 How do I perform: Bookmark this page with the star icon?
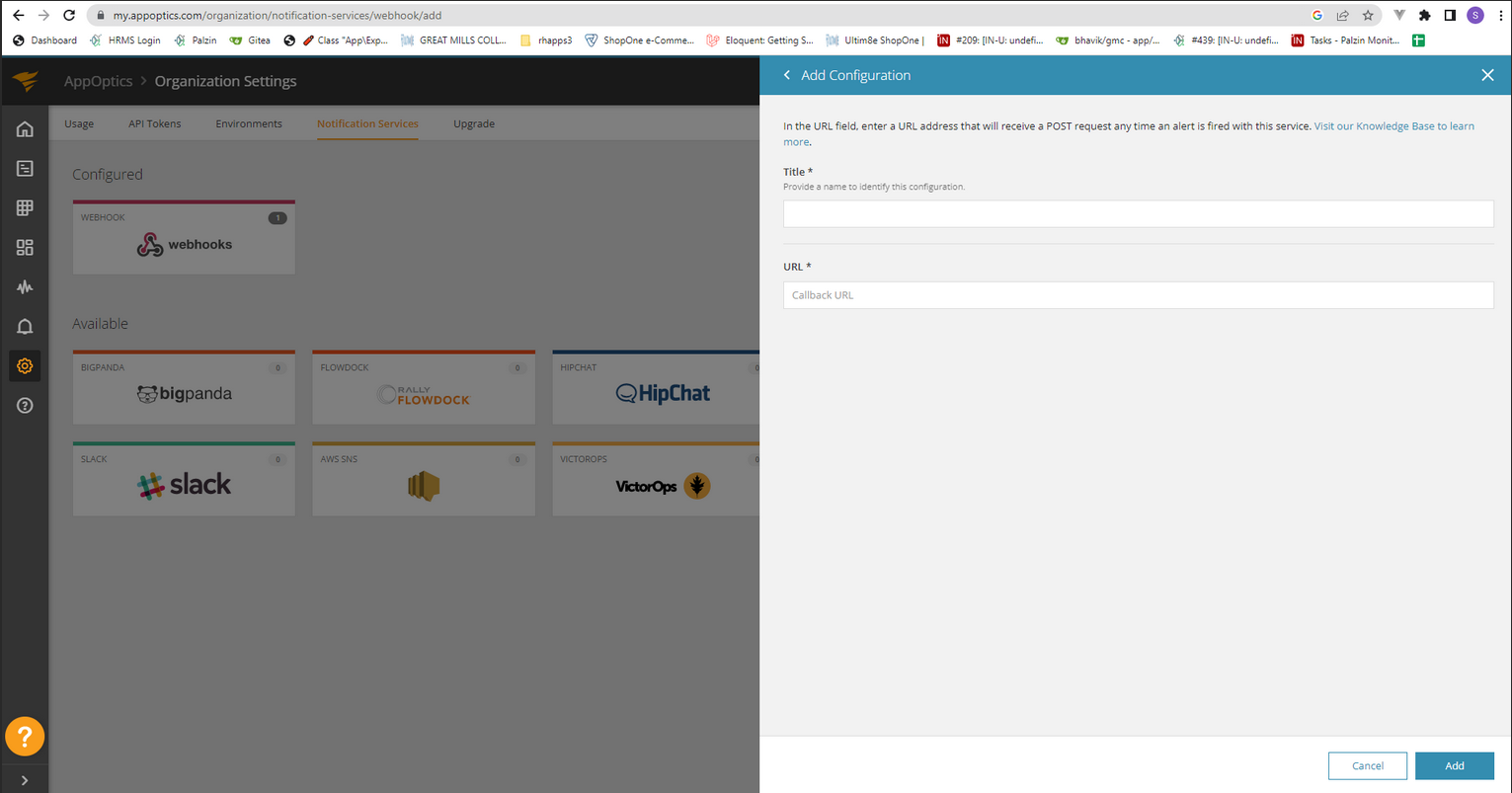pyautogui.click(x=1368, y=16)
